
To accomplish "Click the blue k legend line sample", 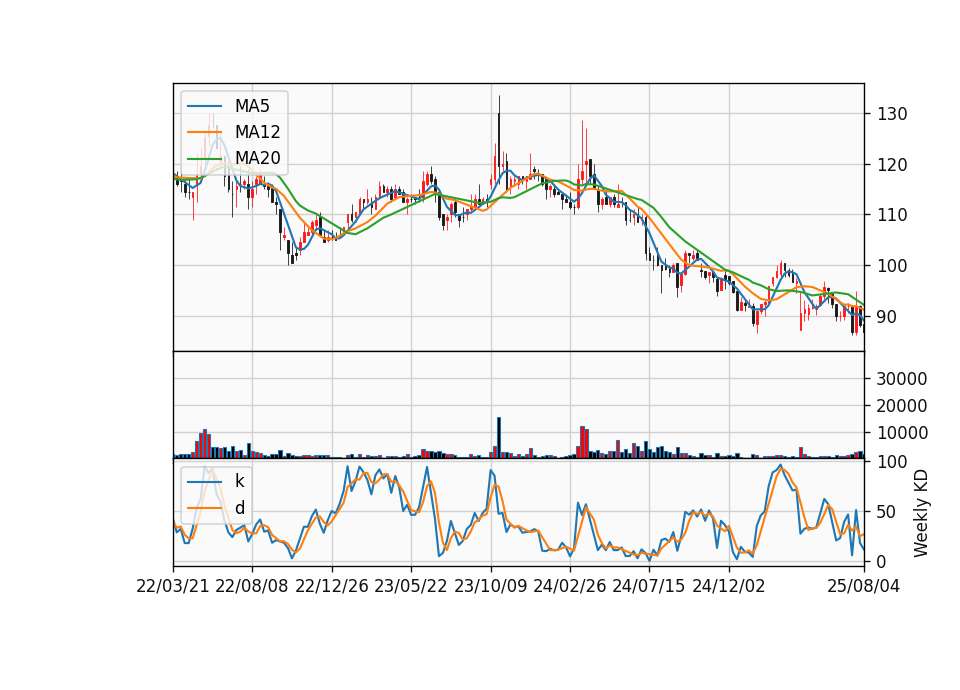I will [x=204, y=482].
